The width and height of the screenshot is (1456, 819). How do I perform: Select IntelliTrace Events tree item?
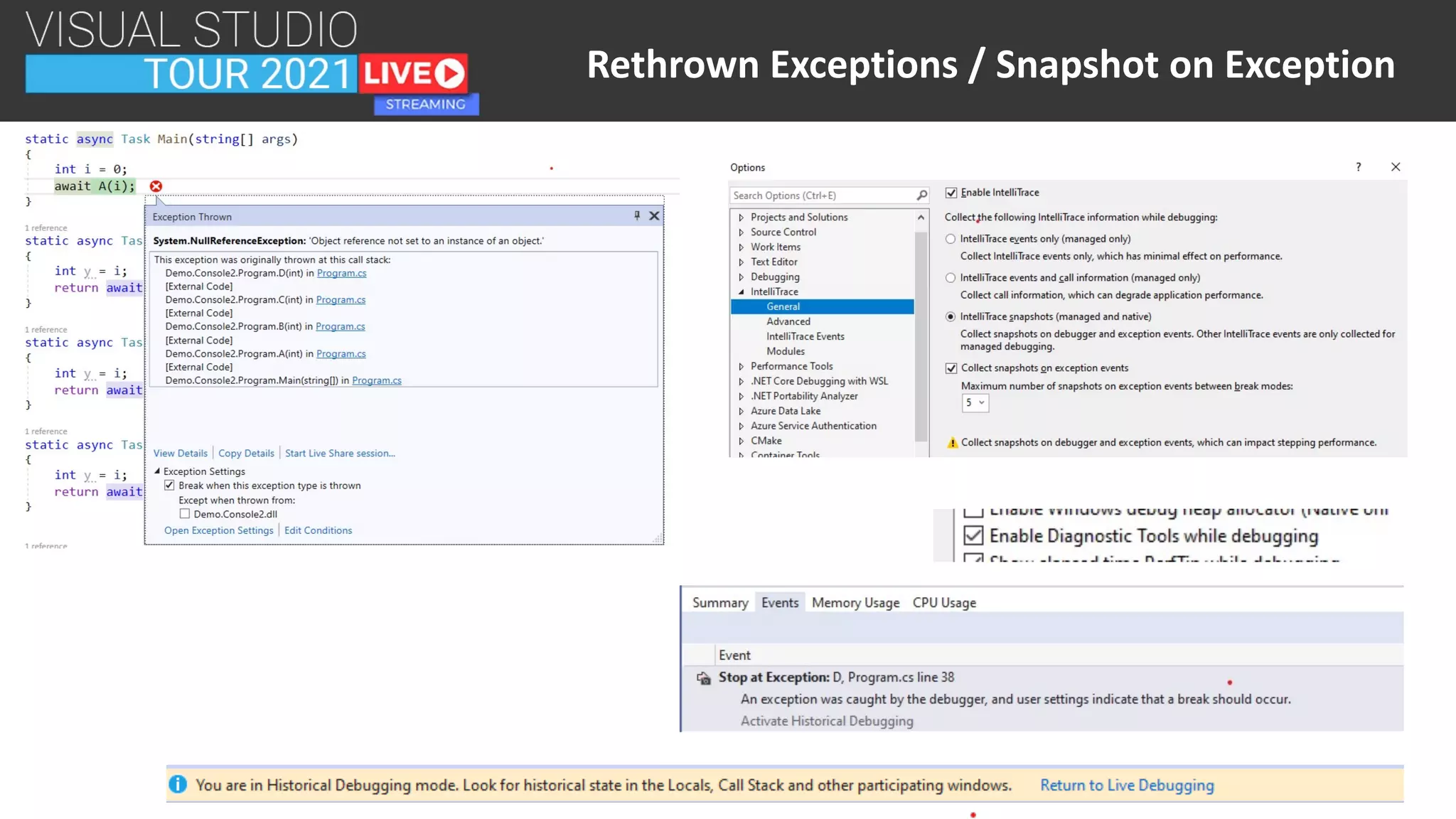pos(805,337)
